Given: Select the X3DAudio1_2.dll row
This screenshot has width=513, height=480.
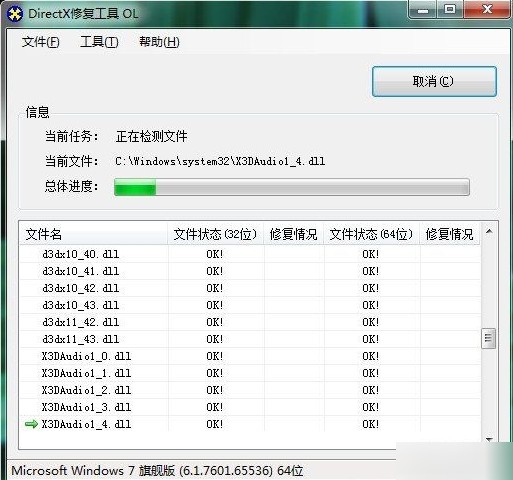Looking at the screenshot, I should pyautogui.click(x=250, y=390).
